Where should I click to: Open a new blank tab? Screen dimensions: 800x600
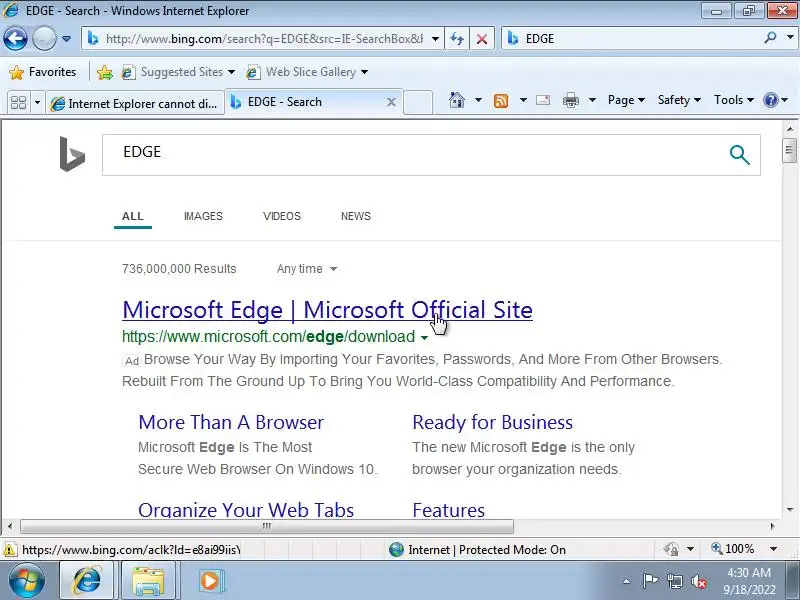click(418, 103)
